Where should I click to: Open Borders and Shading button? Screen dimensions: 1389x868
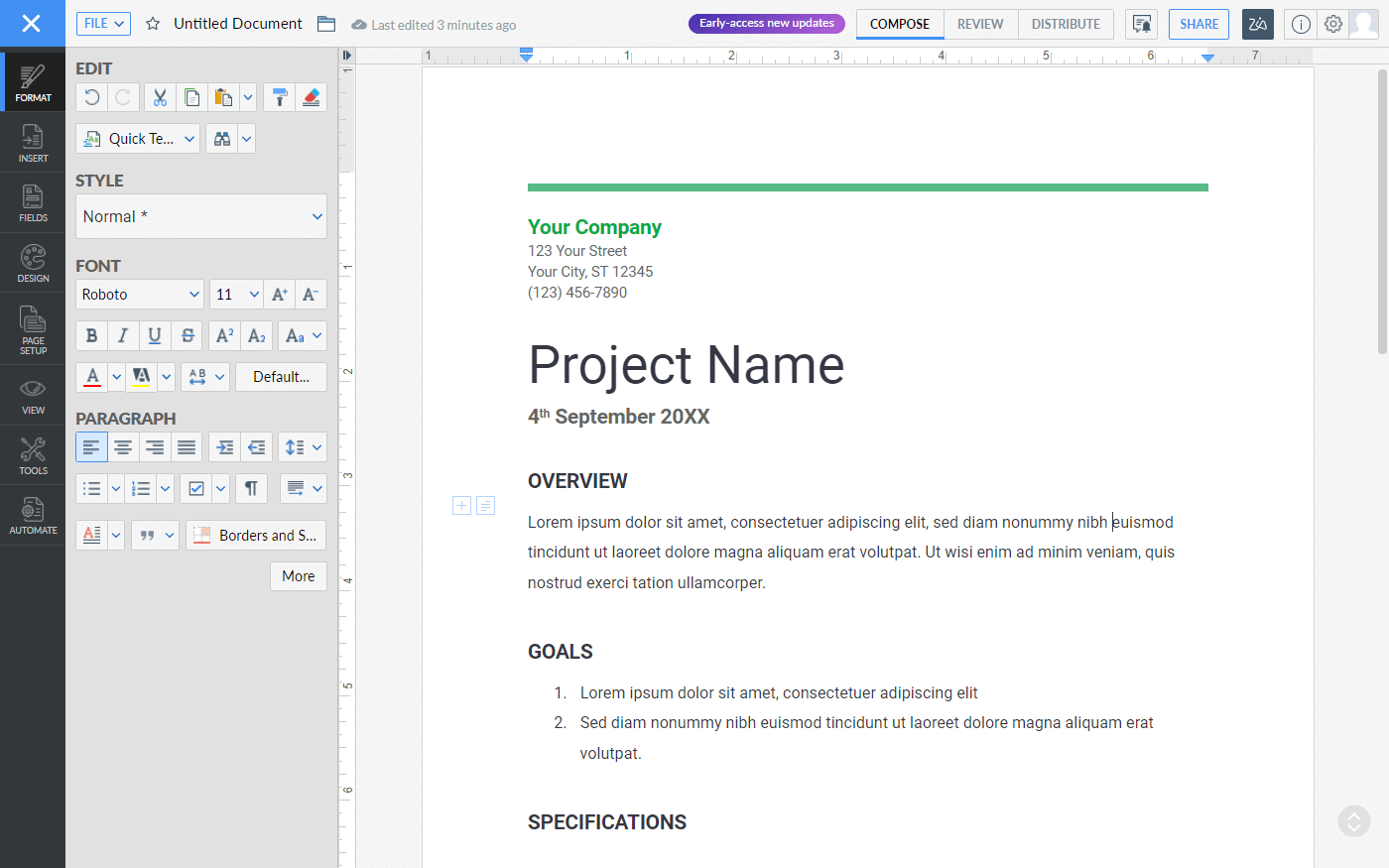[x=256, y=536]
